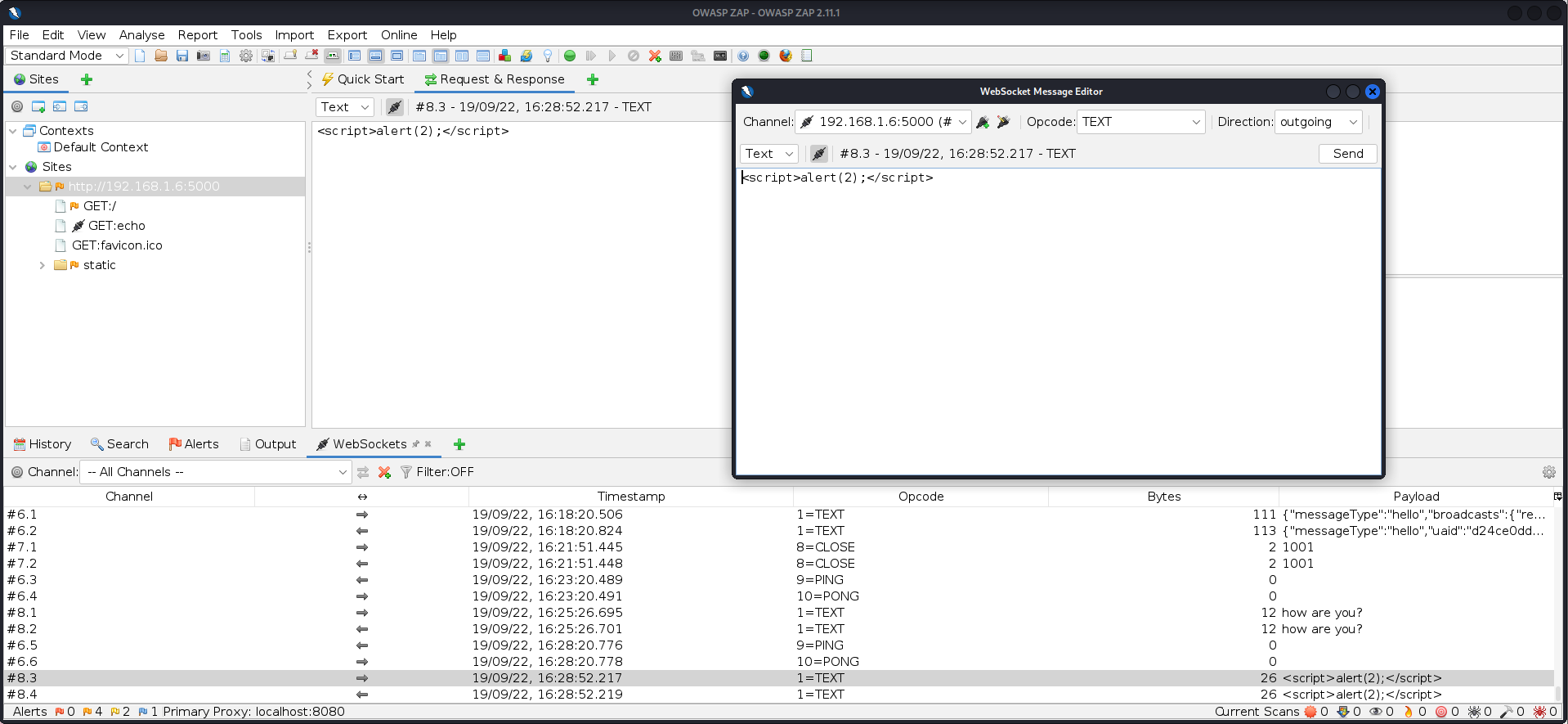Viewport: 1568px width, 724px height.
Task: Open the All Channels dropdown
Action: pos(216,472)
